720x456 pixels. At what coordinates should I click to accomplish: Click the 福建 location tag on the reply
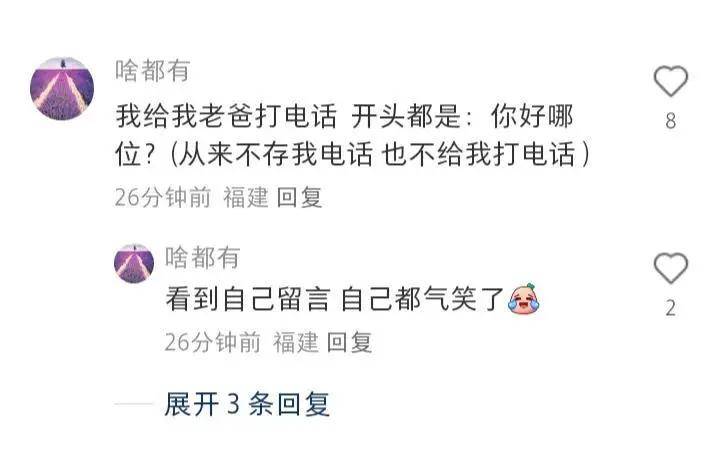(296, 342)
